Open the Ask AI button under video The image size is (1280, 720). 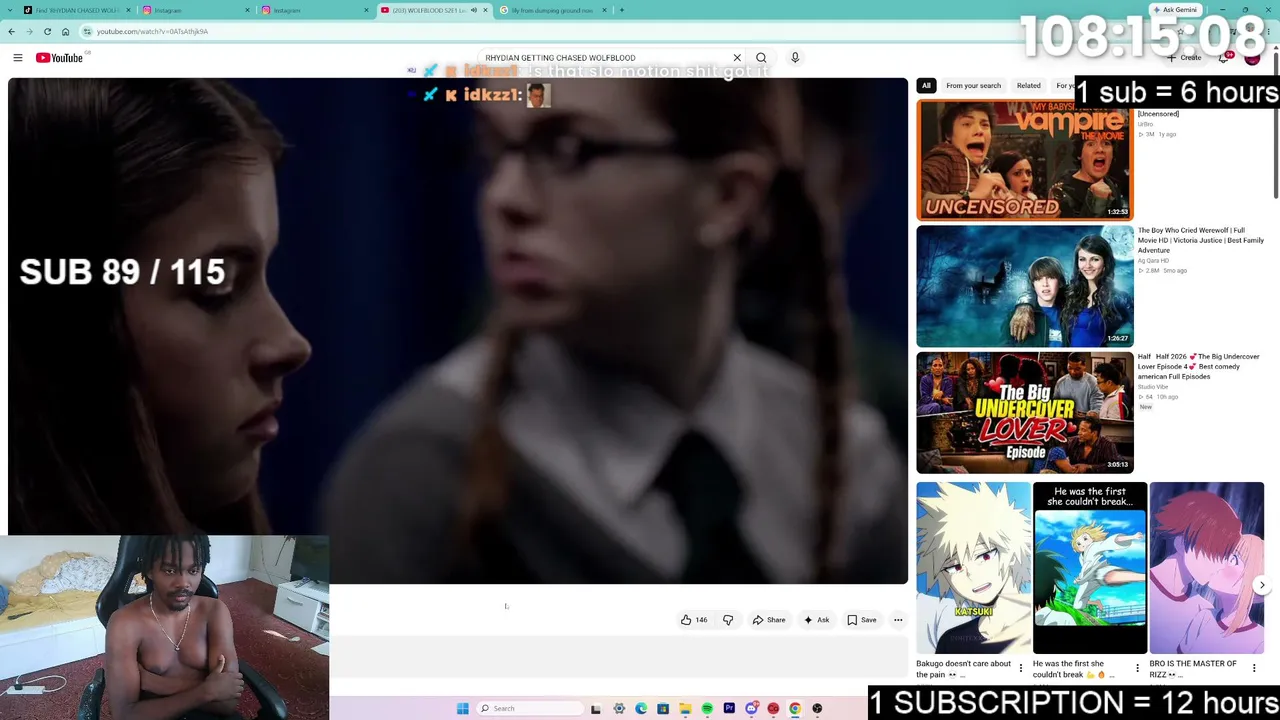click(x=816, y=620)
